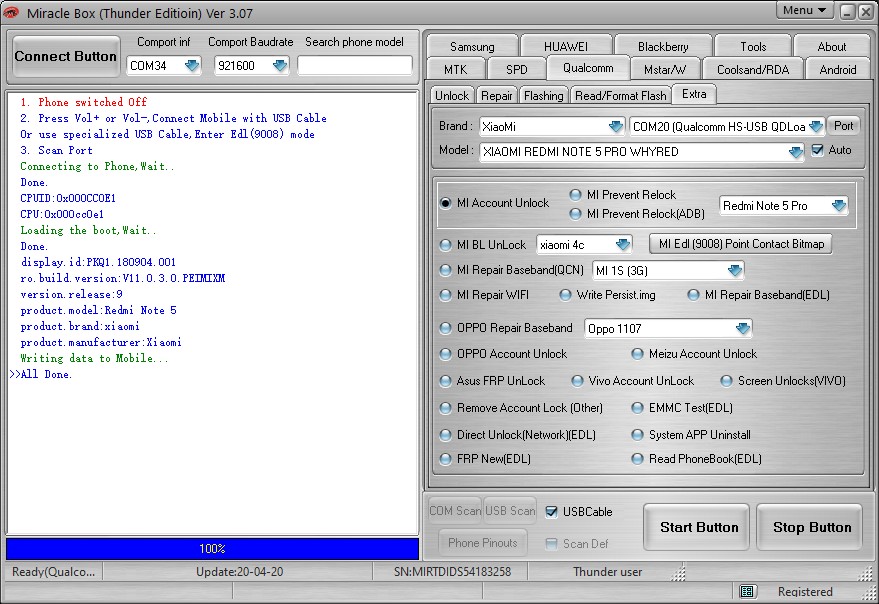
Task: Open the Repair sub-tab
Action: [x=497, y=96]
